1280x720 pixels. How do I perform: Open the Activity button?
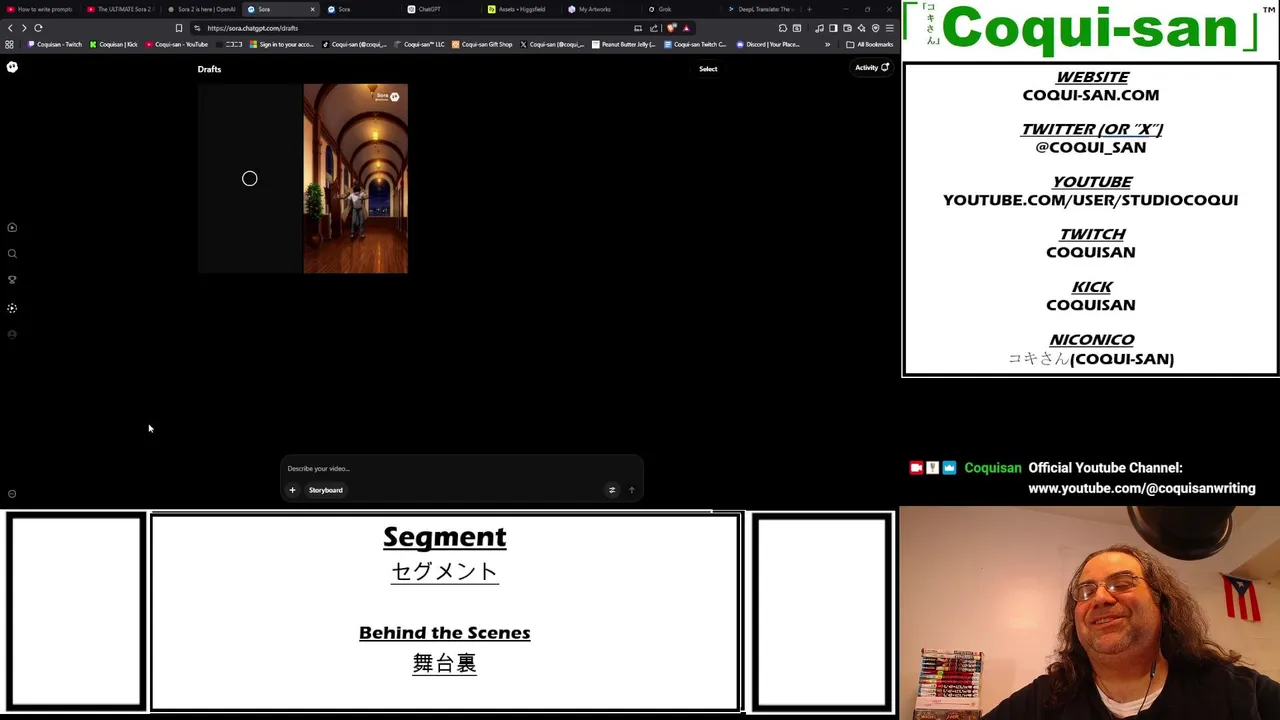pos(871,68)
